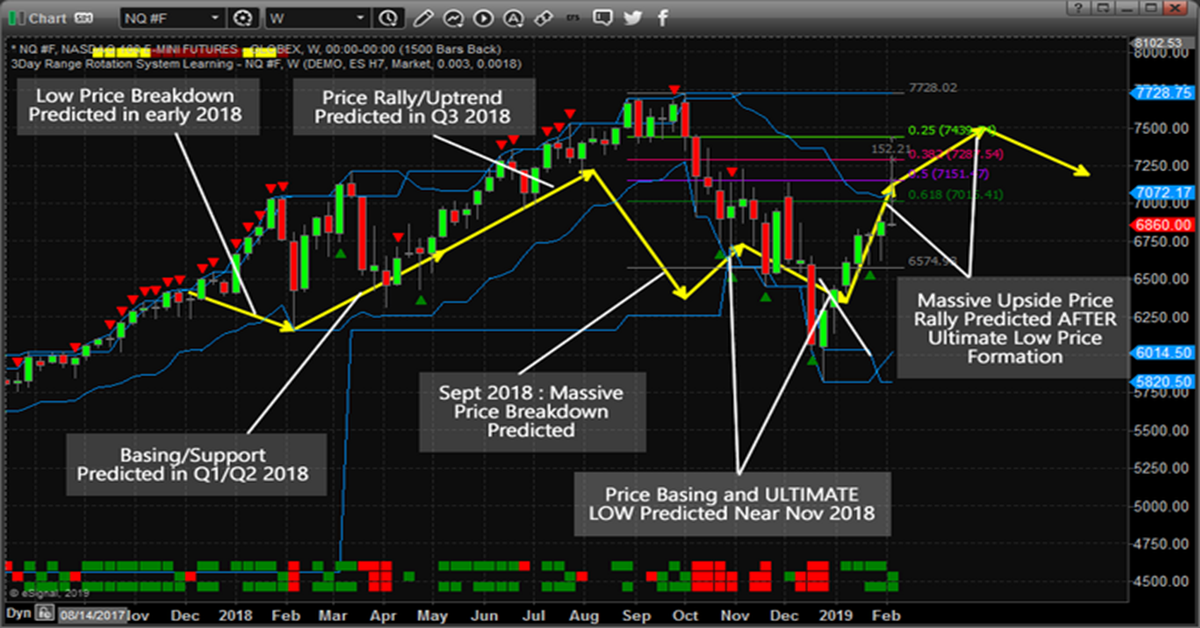Share chart via Twitter icon
Screen dimensions: 1200x628
pyautogui.click(x=632, y=17)
